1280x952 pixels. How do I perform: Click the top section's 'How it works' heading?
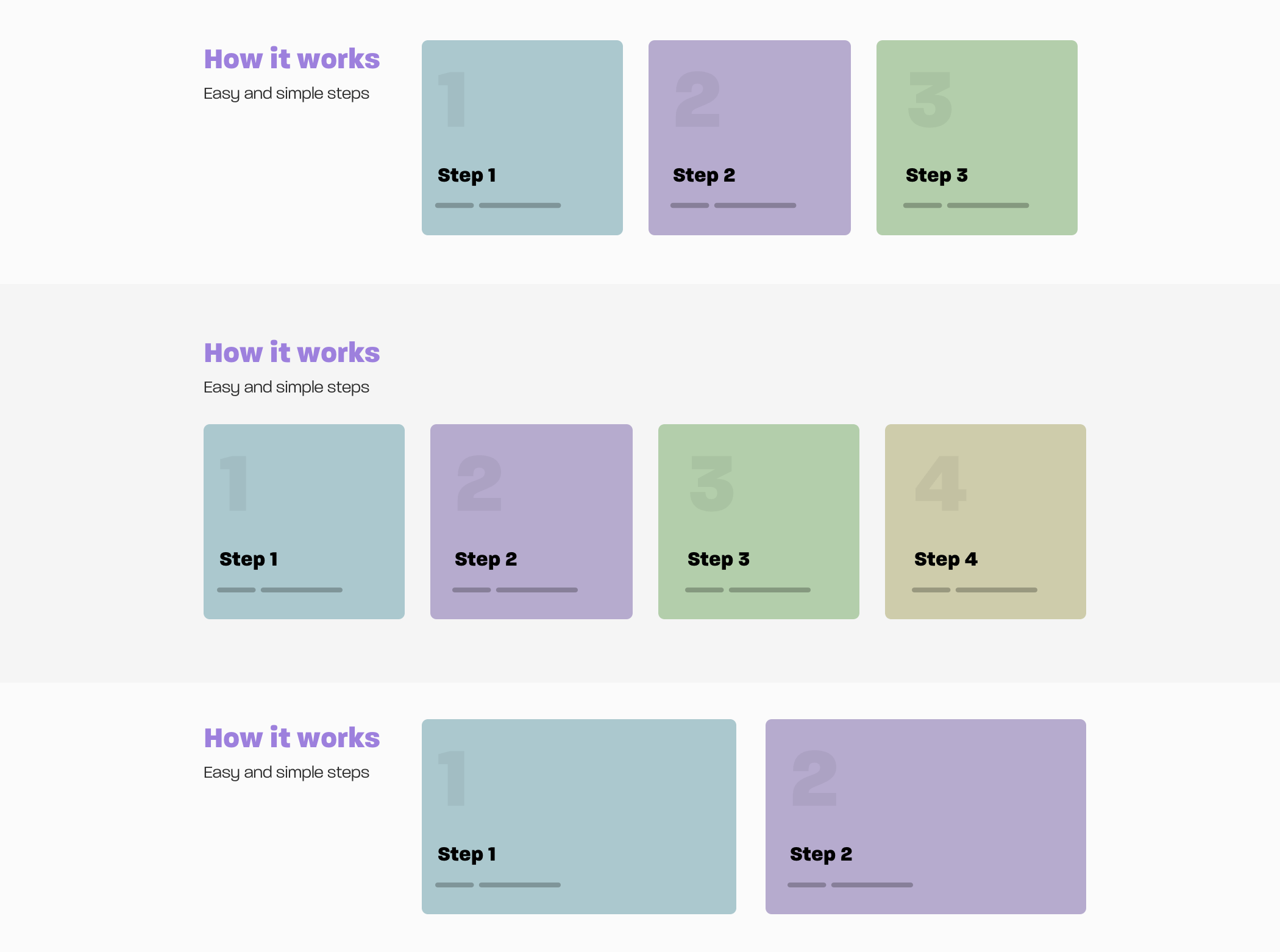point(292,59)
